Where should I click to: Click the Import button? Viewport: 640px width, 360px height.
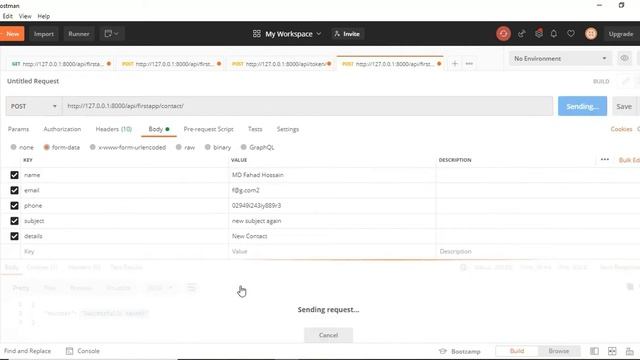pos(44,34)
